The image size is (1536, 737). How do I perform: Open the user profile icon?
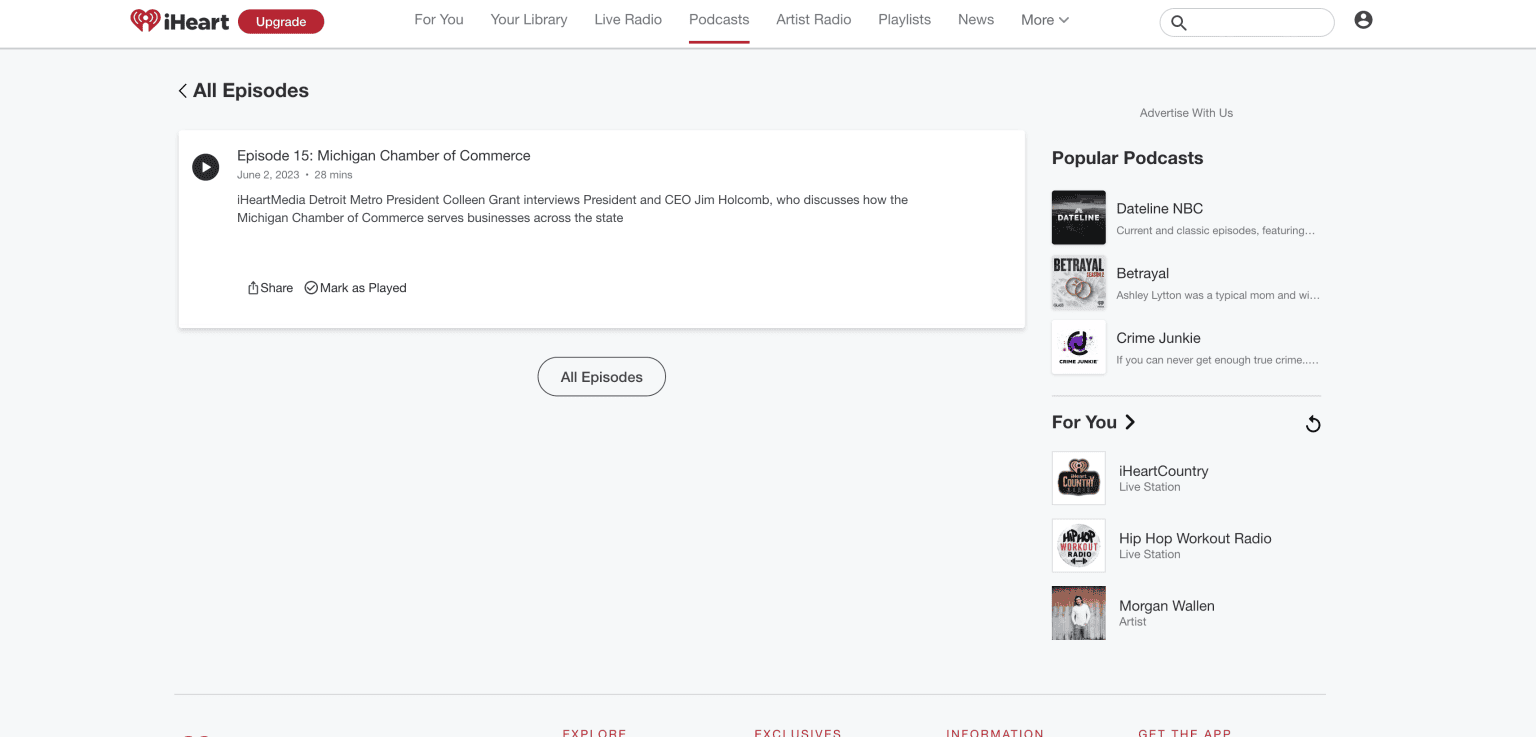pyautogui.click(x=1363, y=20)
